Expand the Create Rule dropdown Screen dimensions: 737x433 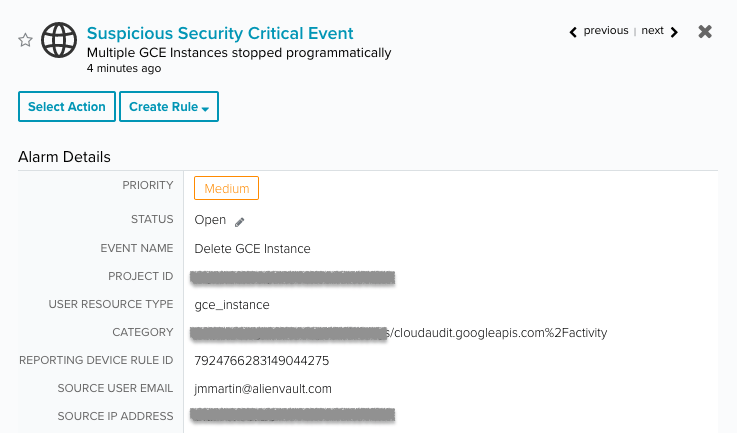coord(169,107)
